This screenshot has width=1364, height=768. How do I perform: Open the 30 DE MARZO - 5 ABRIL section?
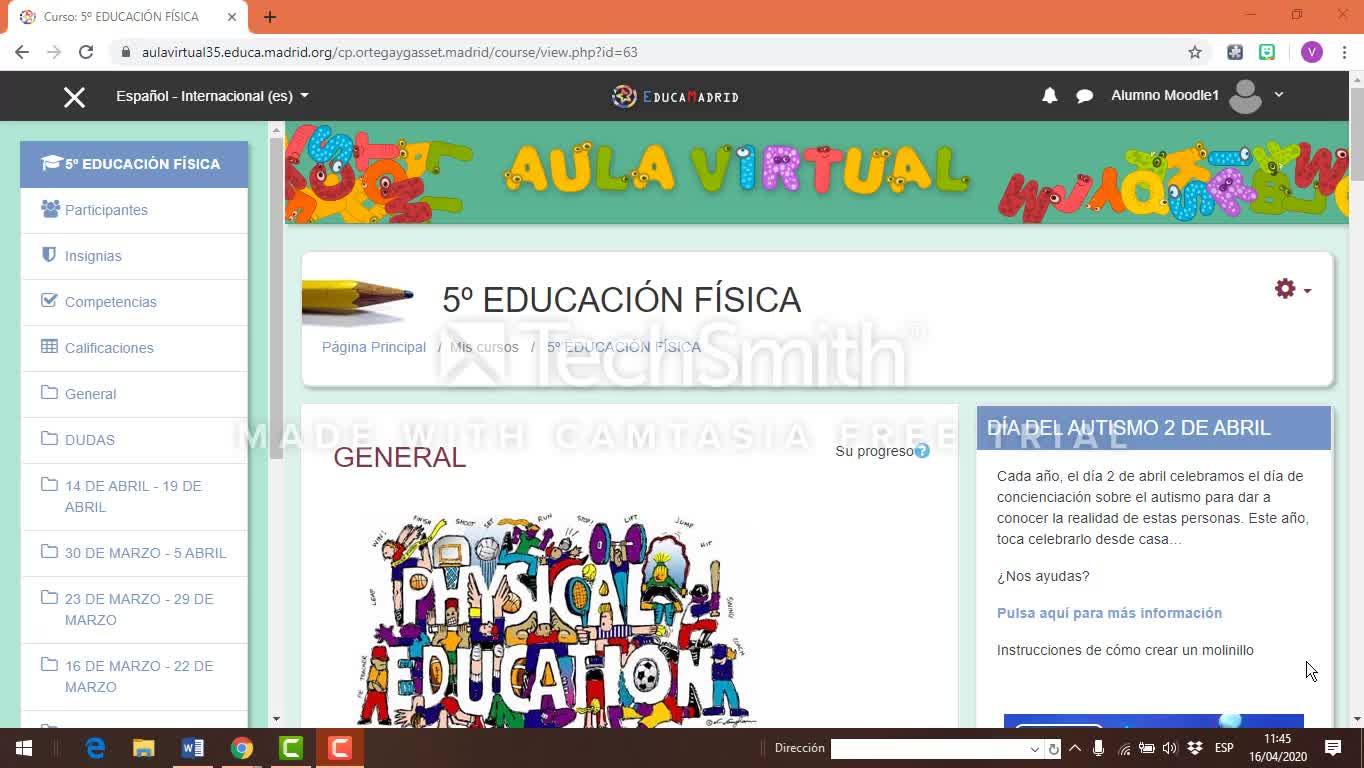coord(134,553)
